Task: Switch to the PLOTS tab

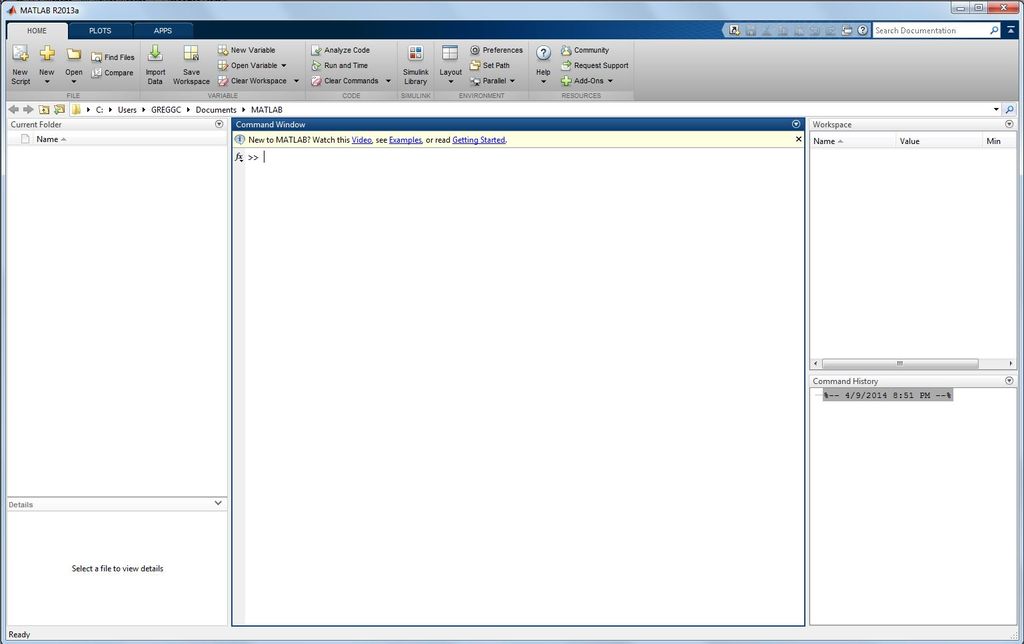Action: pos(100,31)
